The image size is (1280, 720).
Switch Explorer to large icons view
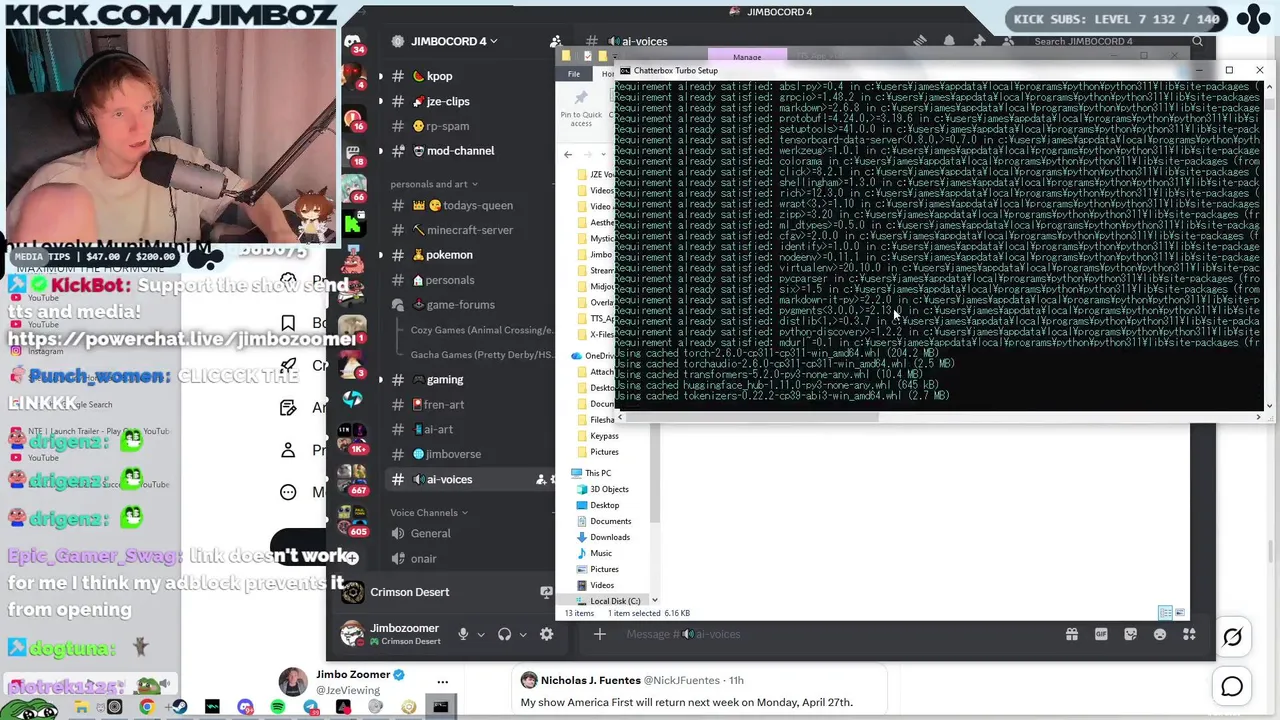(1180, 613)
